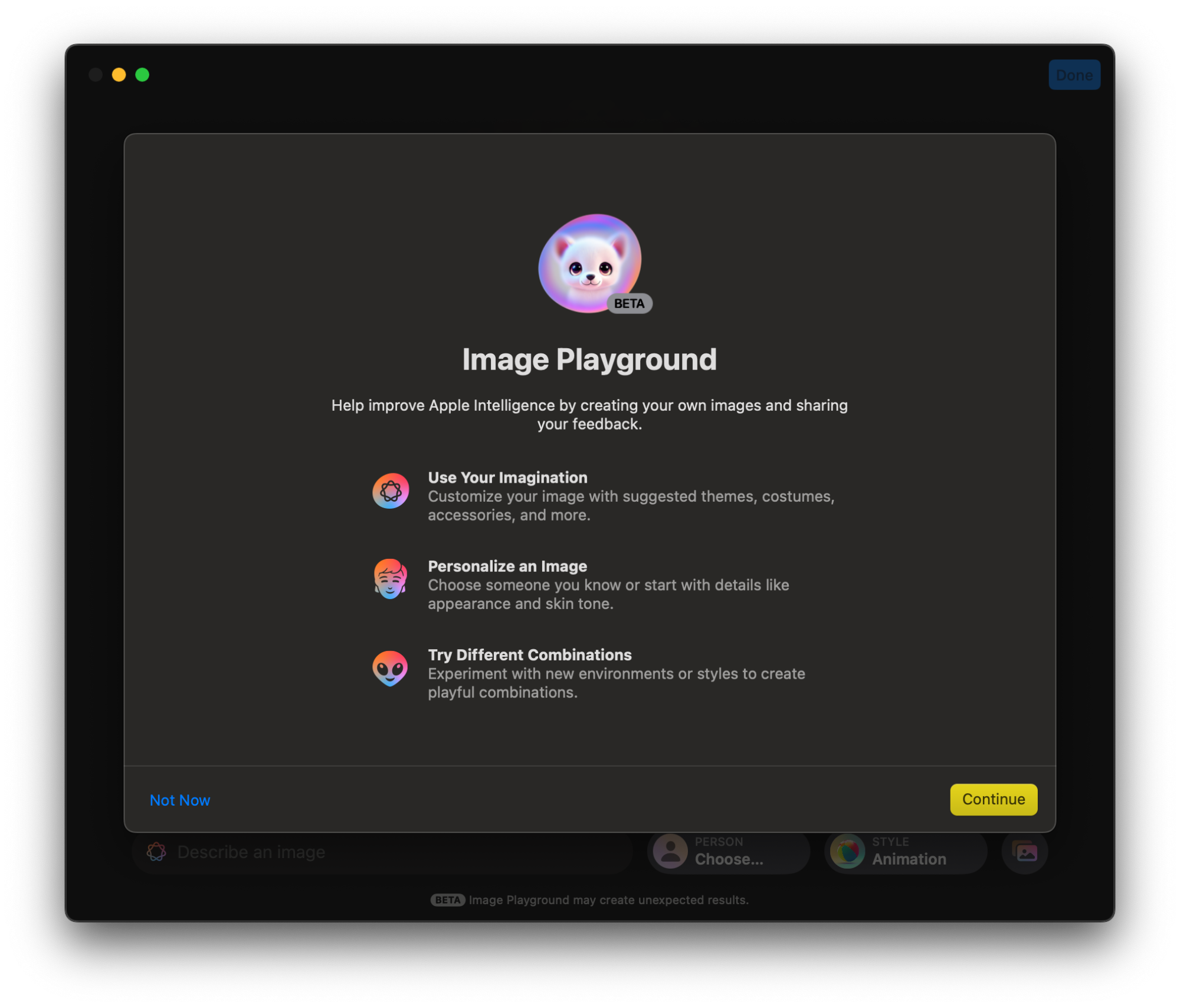
Task: Click the BETA badge in the footer notice
Action: coord(448,900)
